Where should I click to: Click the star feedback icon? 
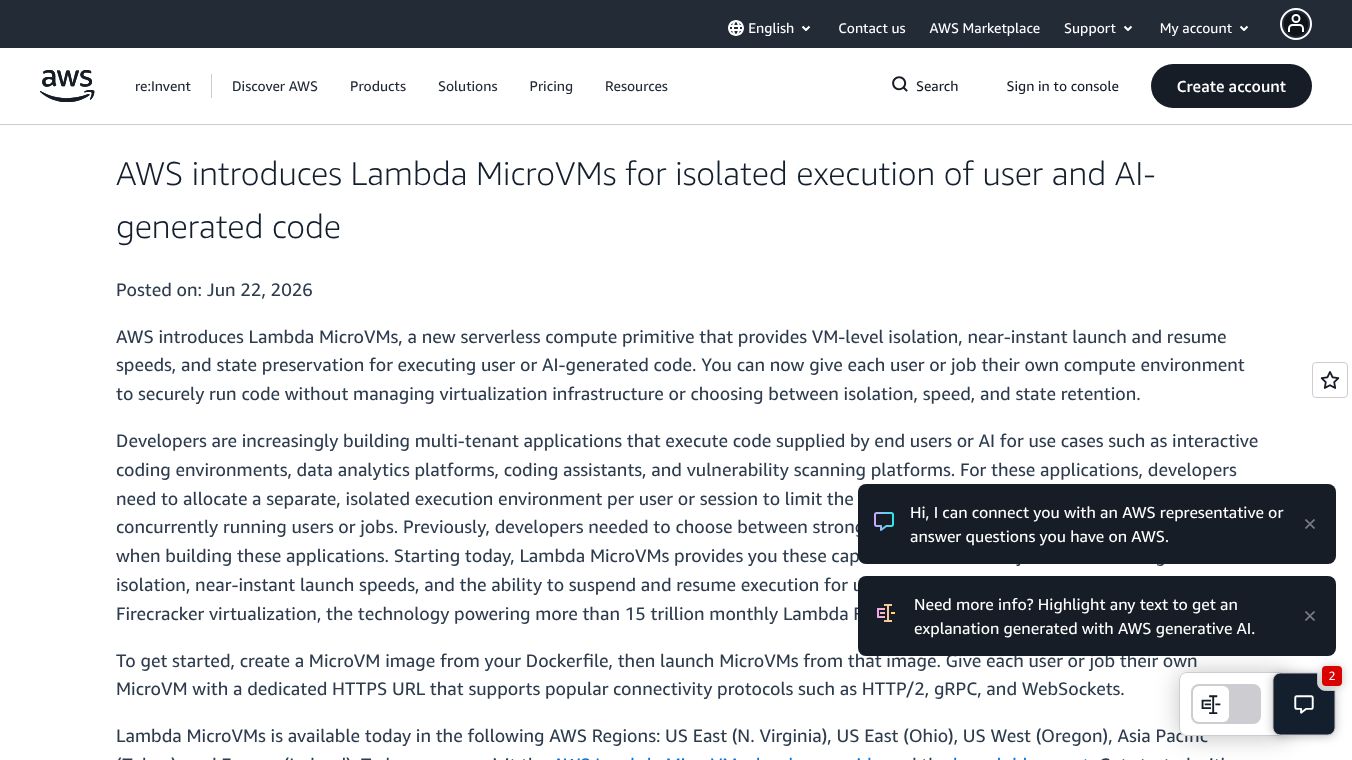click(1330, 380)
